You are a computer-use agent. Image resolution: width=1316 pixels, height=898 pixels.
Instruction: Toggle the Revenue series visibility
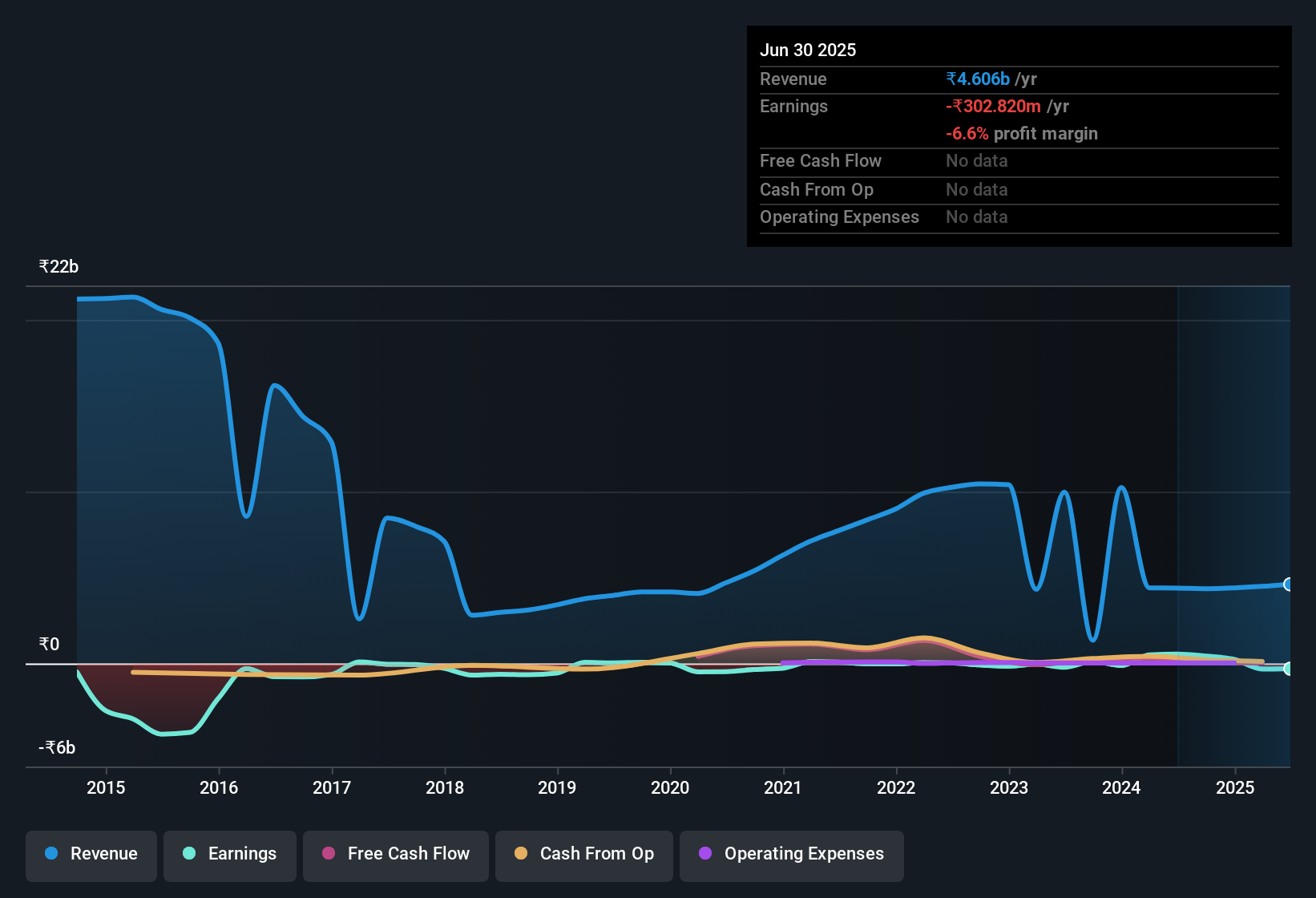click(x=91, y=856)
